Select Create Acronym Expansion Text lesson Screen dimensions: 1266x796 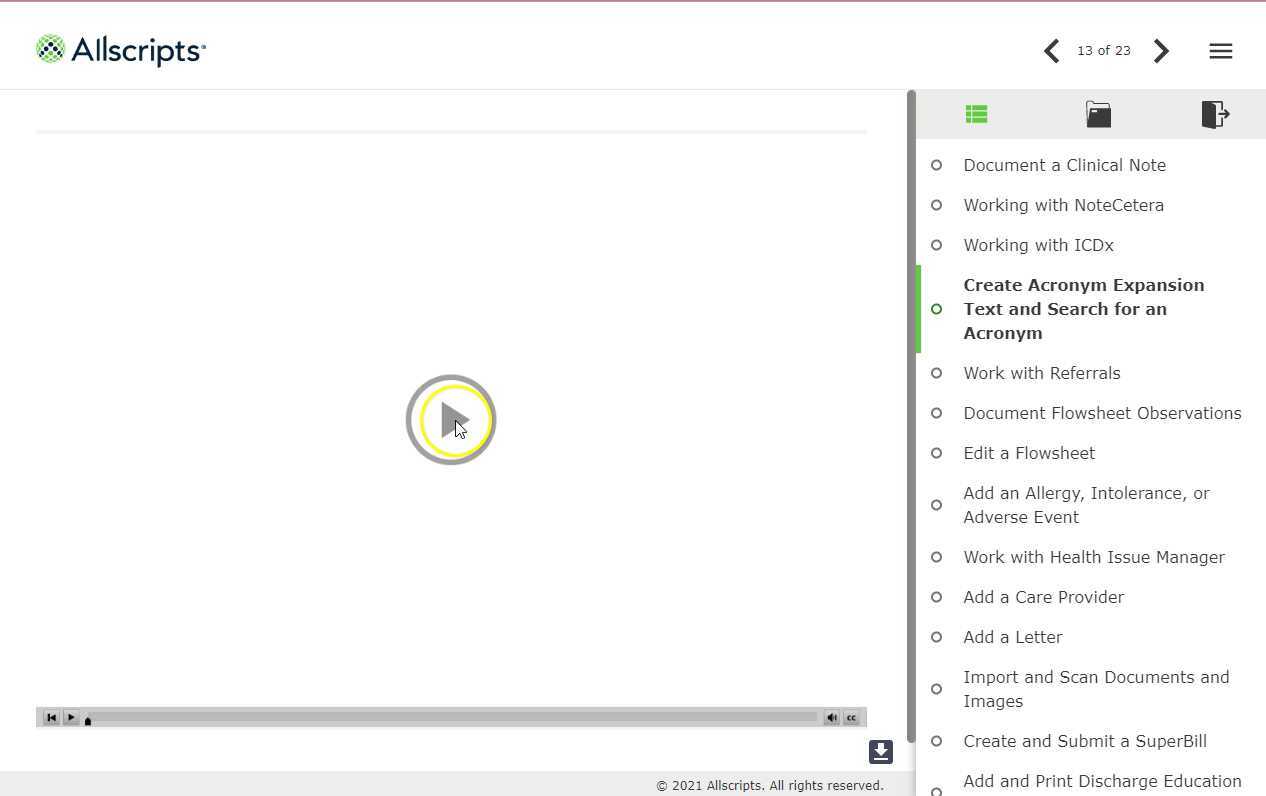click(1083, 309)
